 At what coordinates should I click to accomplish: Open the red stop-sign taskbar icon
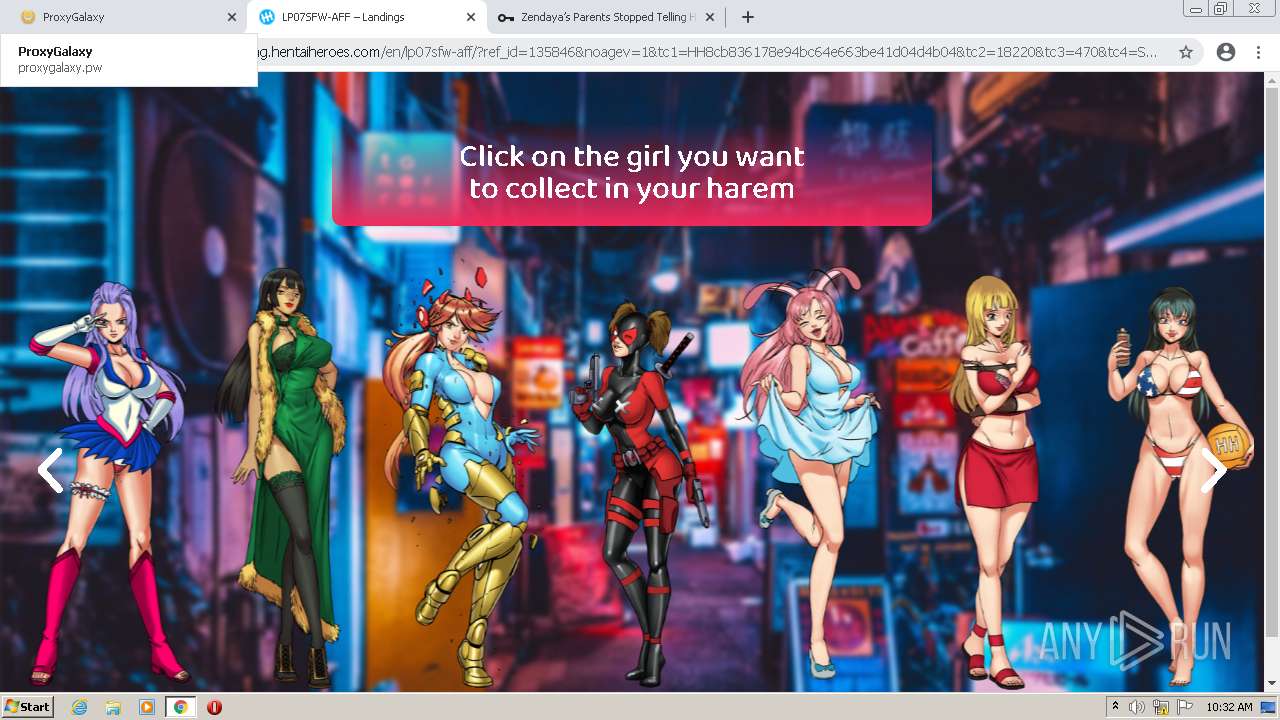tap(214, 707)
